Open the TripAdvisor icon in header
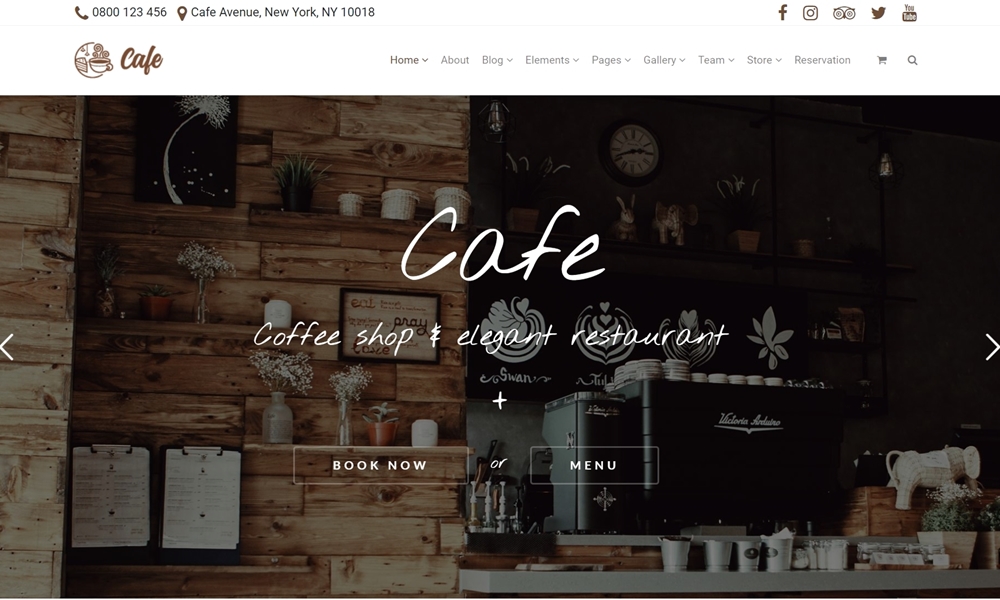Viewport: 1000px width, 600px height. pos(844,13)
